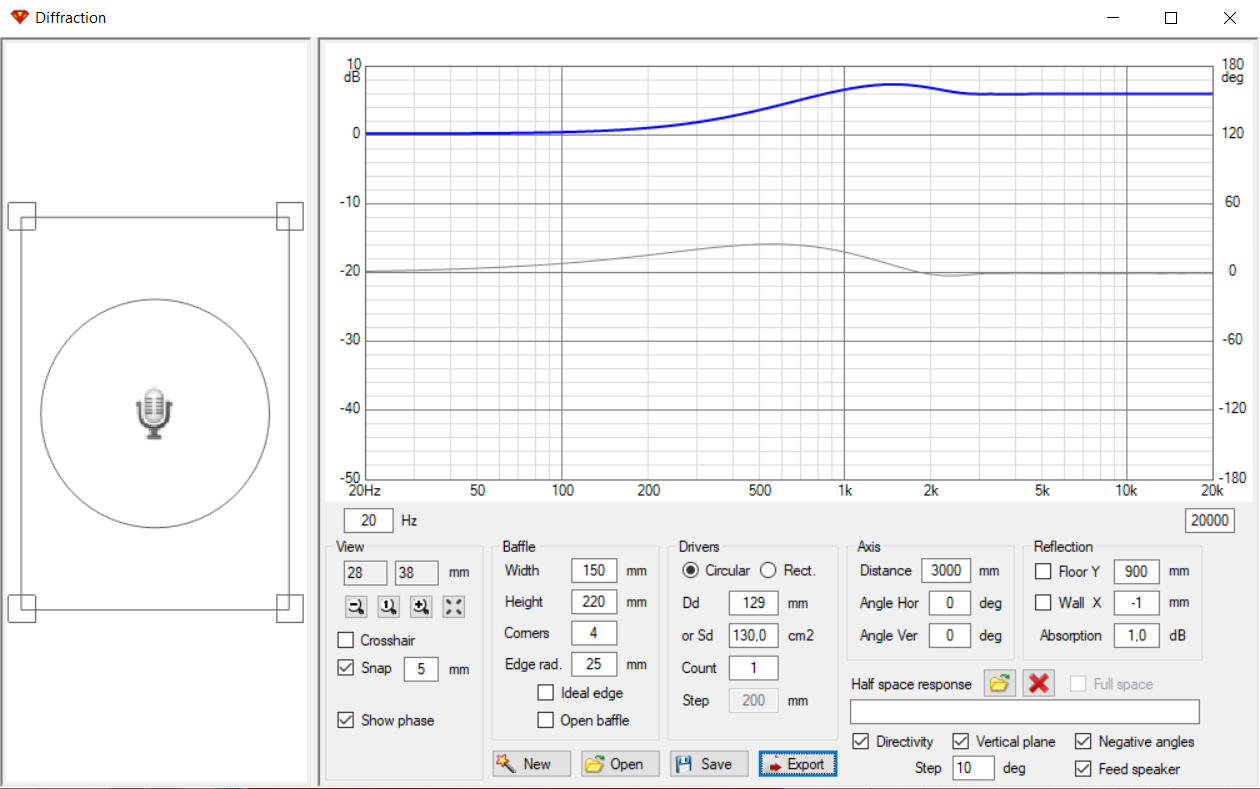Click the Corners input field
The width and height of the screenshot is (1260, 789).
pyautogui.click(x=594, y=633)
